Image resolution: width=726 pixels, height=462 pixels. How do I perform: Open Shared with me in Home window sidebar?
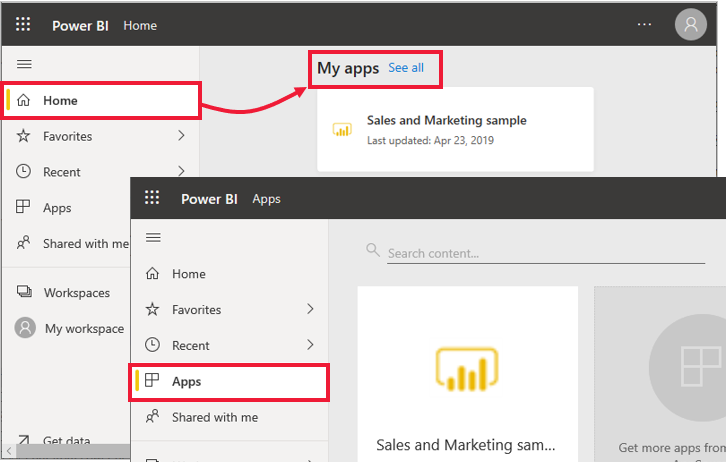pyautogui.click(x=67, y=243)
